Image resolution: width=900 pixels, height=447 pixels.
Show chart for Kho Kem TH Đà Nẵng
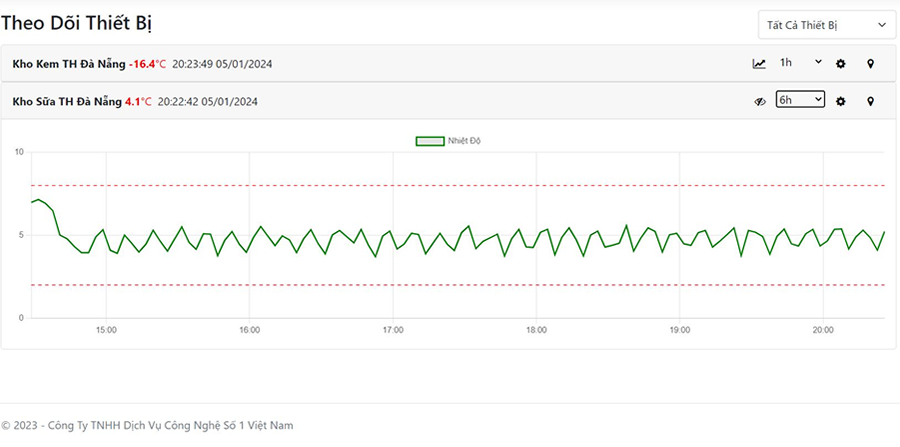click(x=759, y=64)
